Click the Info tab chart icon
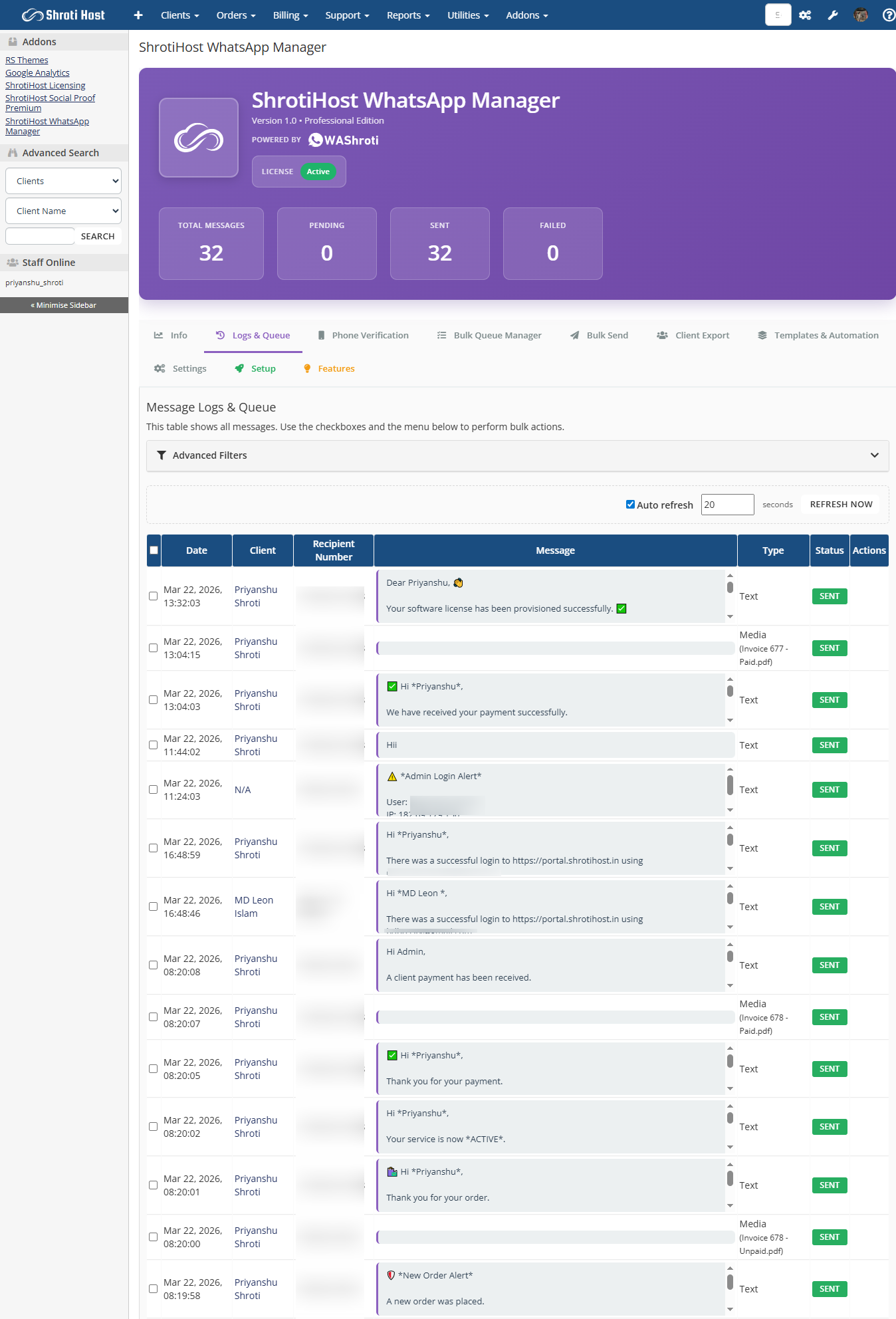Screen dimensions: 896x1319 (x=158, y=335)
